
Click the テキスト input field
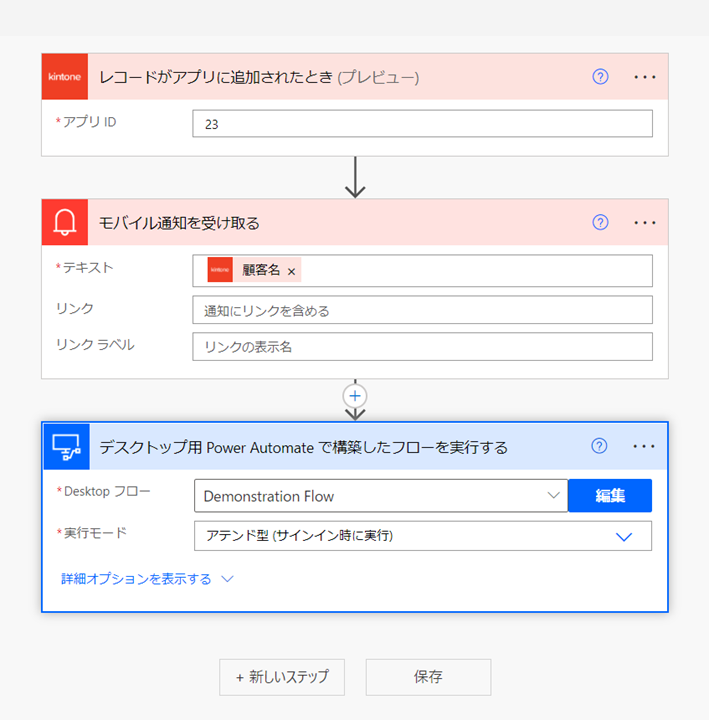point(422,271)
